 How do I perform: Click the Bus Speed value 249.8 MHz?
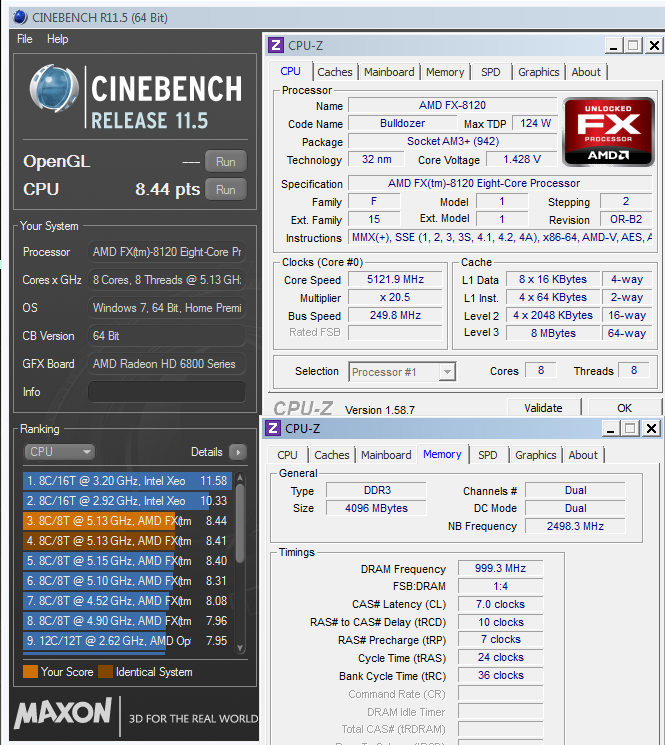[x=395, y=315]
